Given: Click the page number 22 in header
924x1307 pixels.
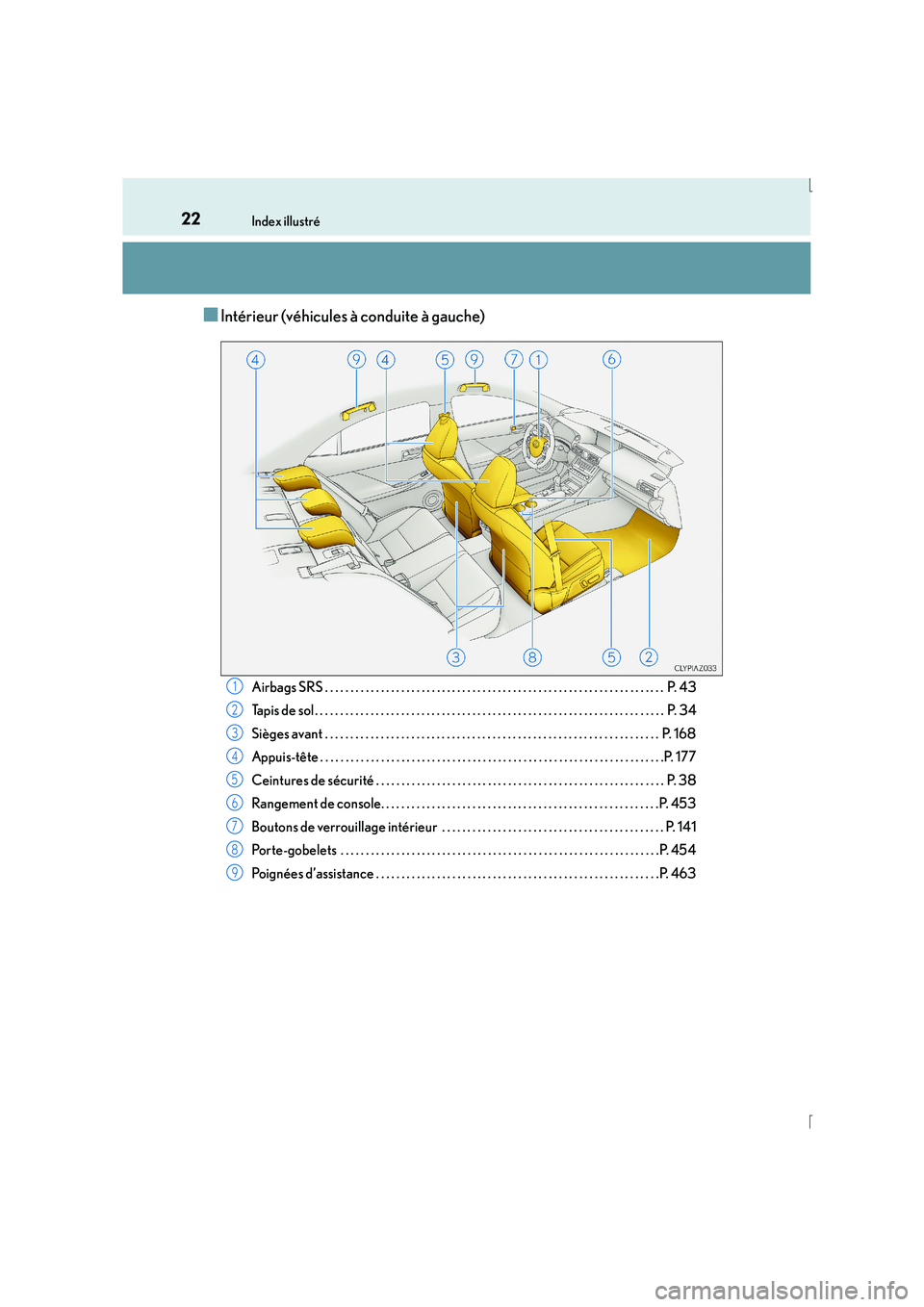Looking at the screenshot, I should (191, 218).
